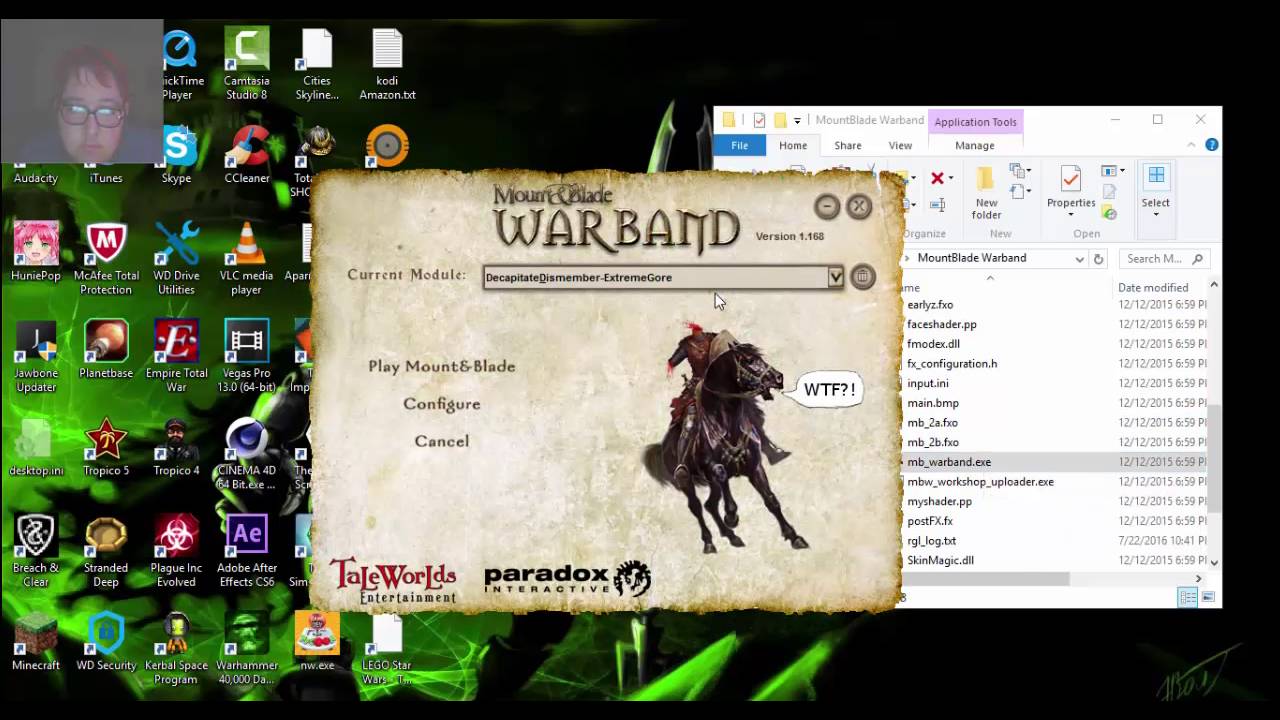Select mbw_workshop_uploader.exe in the file list
Screen dimensions: 1280x720
pos(980,482)
